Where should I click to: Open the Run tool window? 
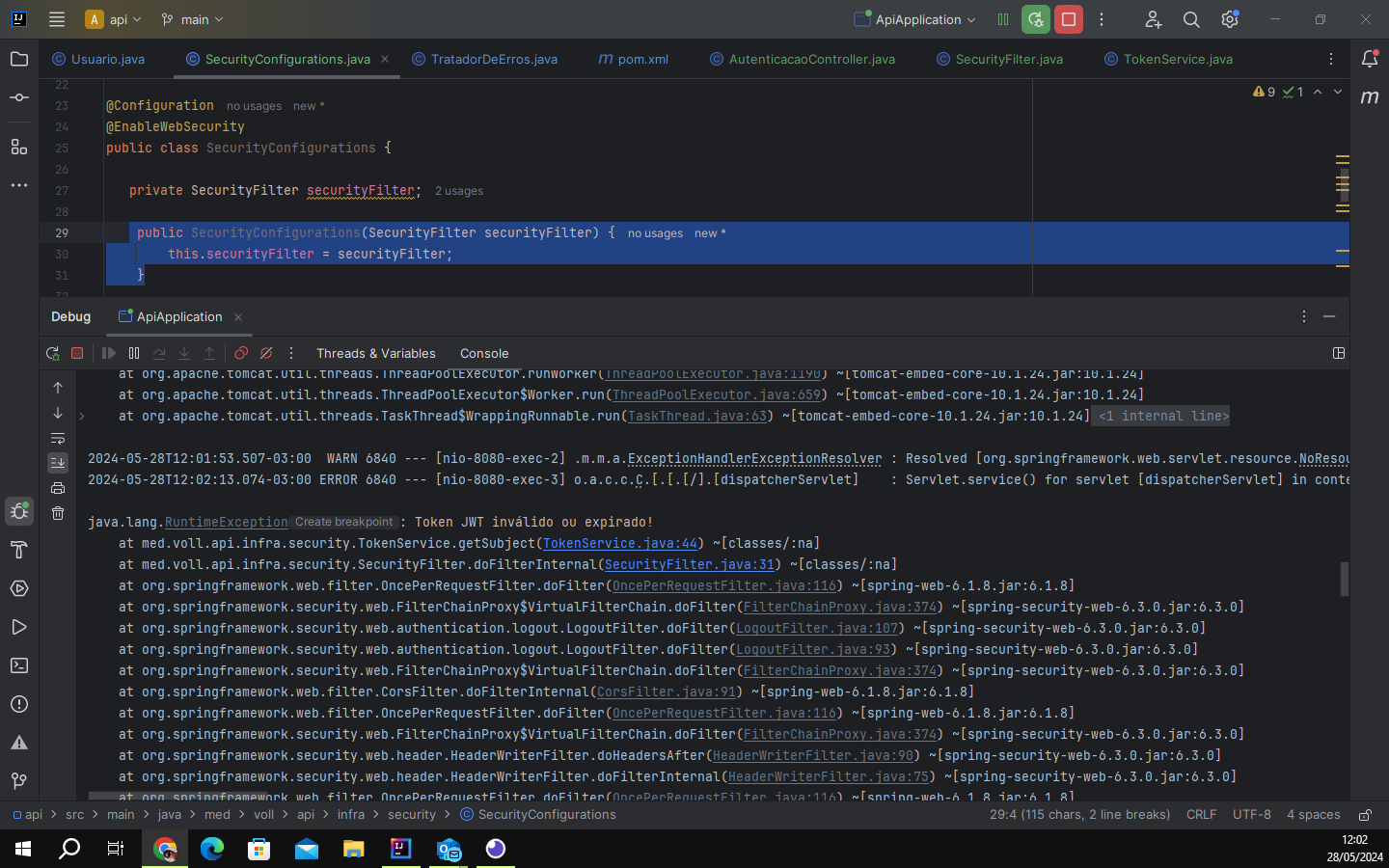[x=19, y=627]
